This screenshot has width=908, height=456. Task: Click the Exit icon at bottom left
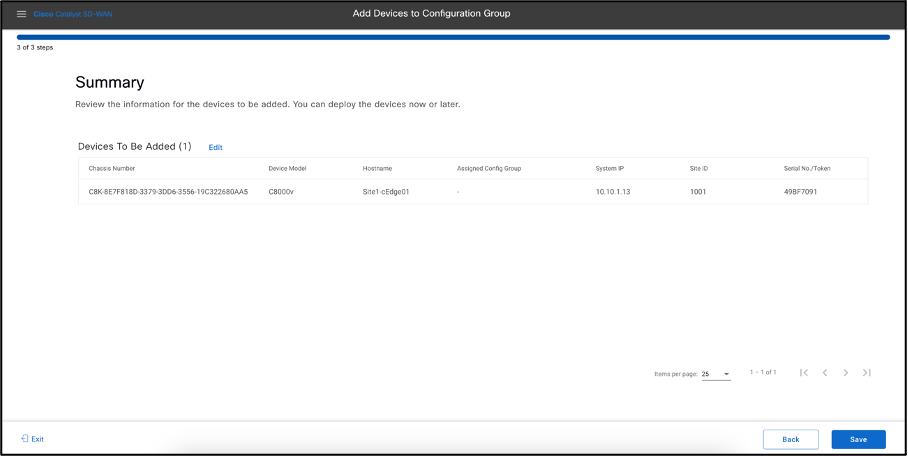click(25, 439)
